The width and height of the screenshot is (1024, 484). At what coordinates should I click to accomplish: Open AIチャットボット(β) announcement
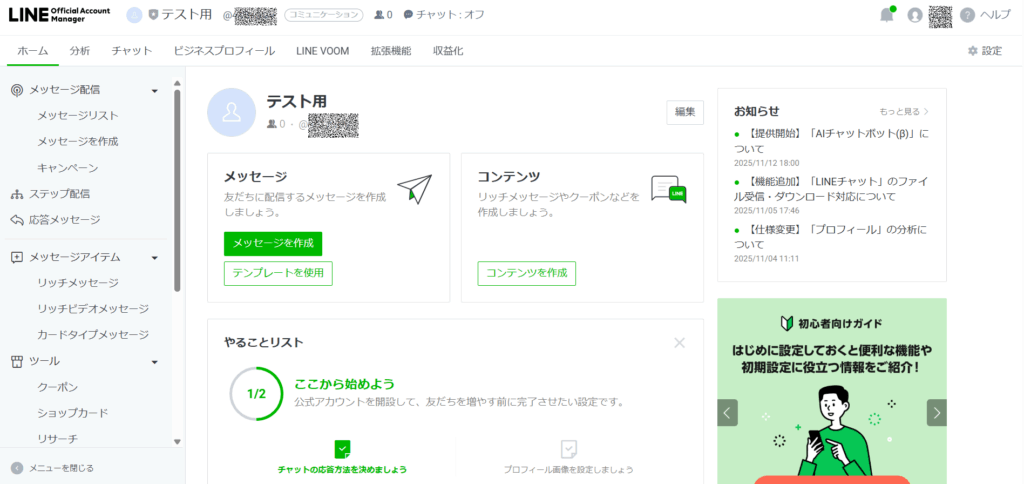(x=831, y=141)
